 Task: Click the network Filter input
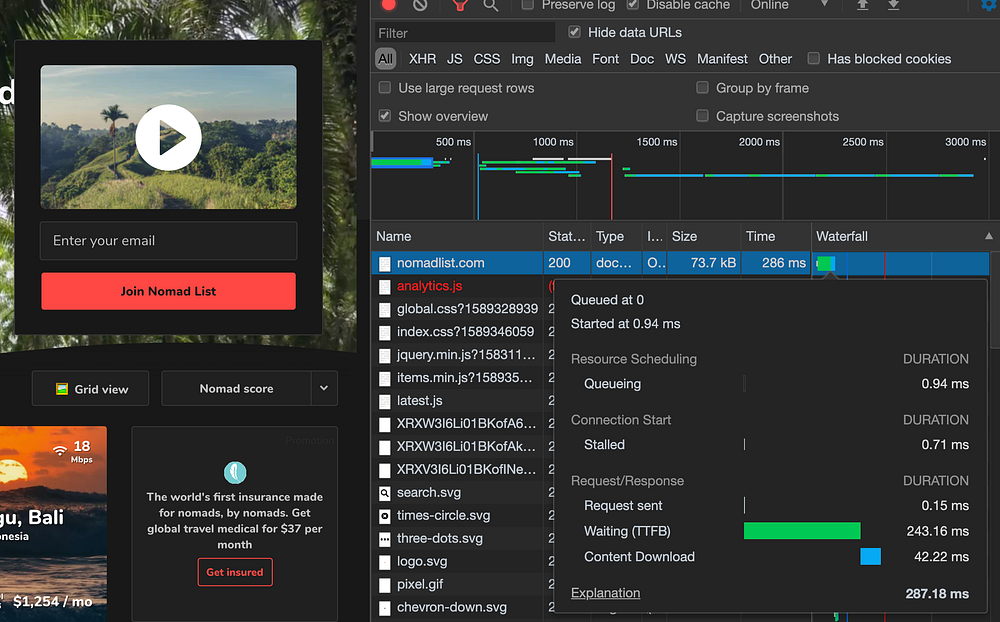click(x=464, y=33)
